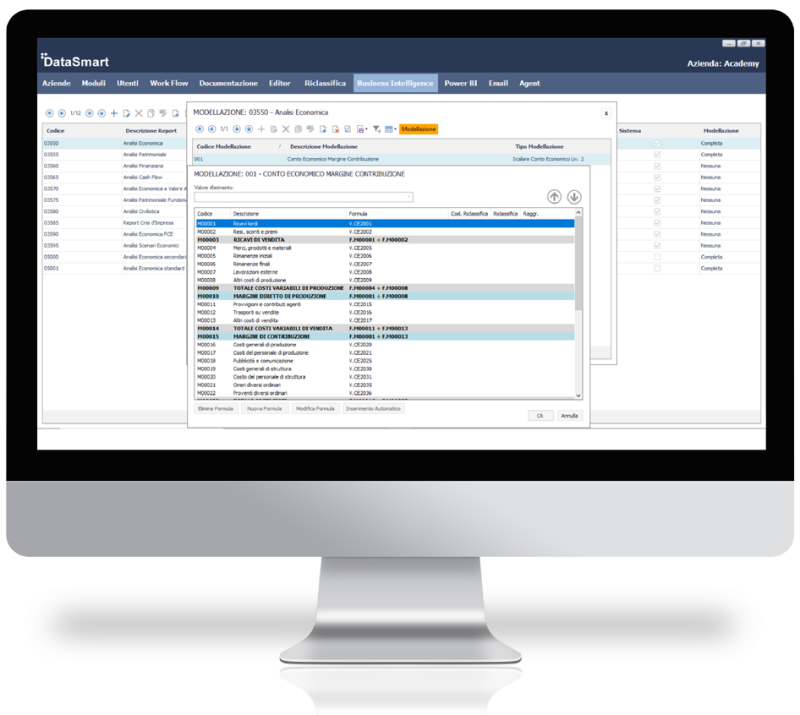Click the filter funnel icon in Modellazione toolbar
This screenshot has height=715, width=800.
pyautogui.click(x=377, y=129)
